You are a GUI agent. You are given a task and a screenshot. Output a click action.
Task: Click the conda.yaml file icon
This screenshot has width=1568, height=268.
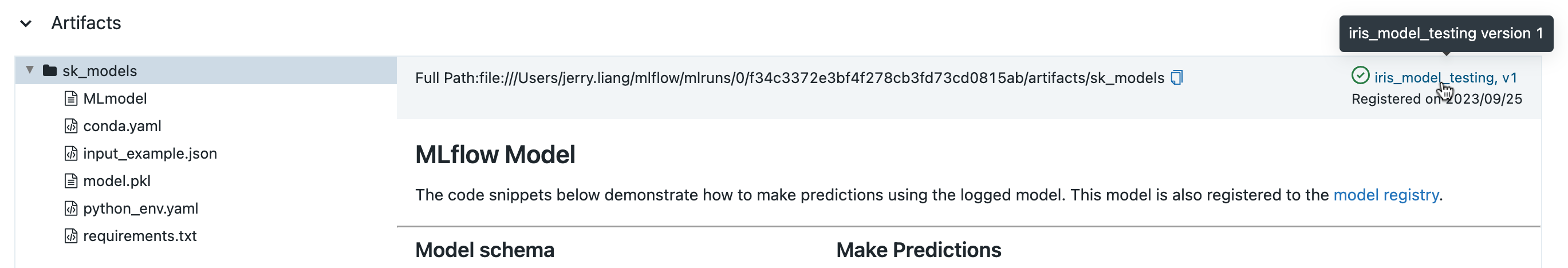(70, 126)
